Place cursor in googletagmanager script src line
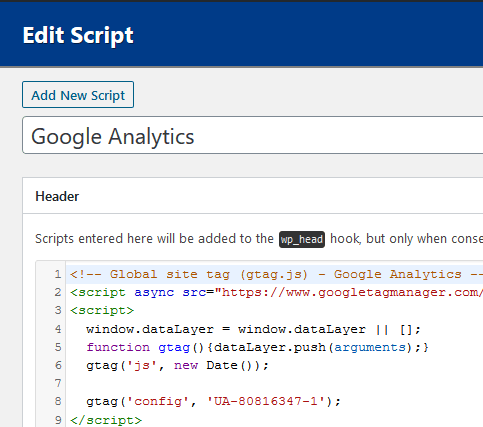483x427 pixels. [x=276, y=293]
